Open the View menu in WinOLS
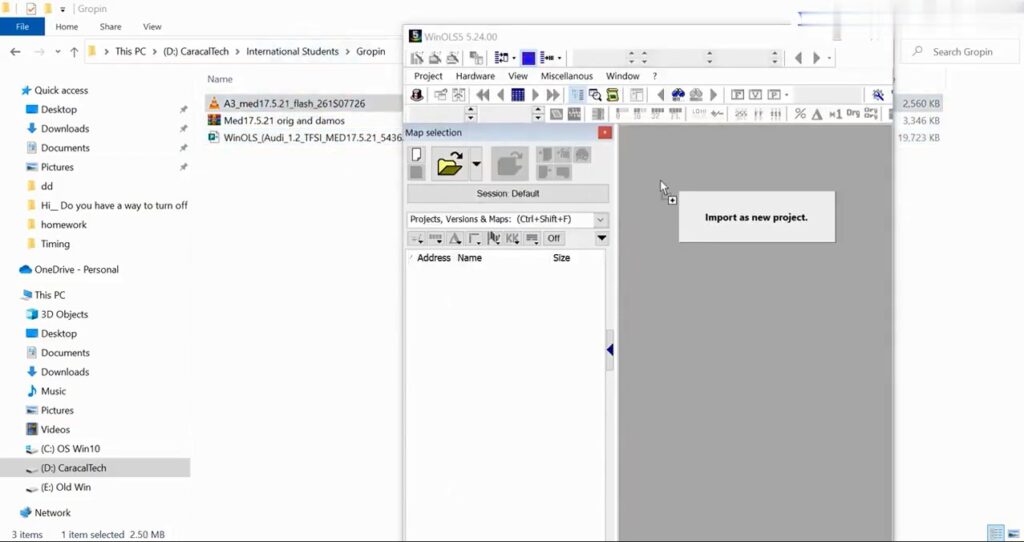This screenshot has height=542, width=1024. (x=517, y=76)
